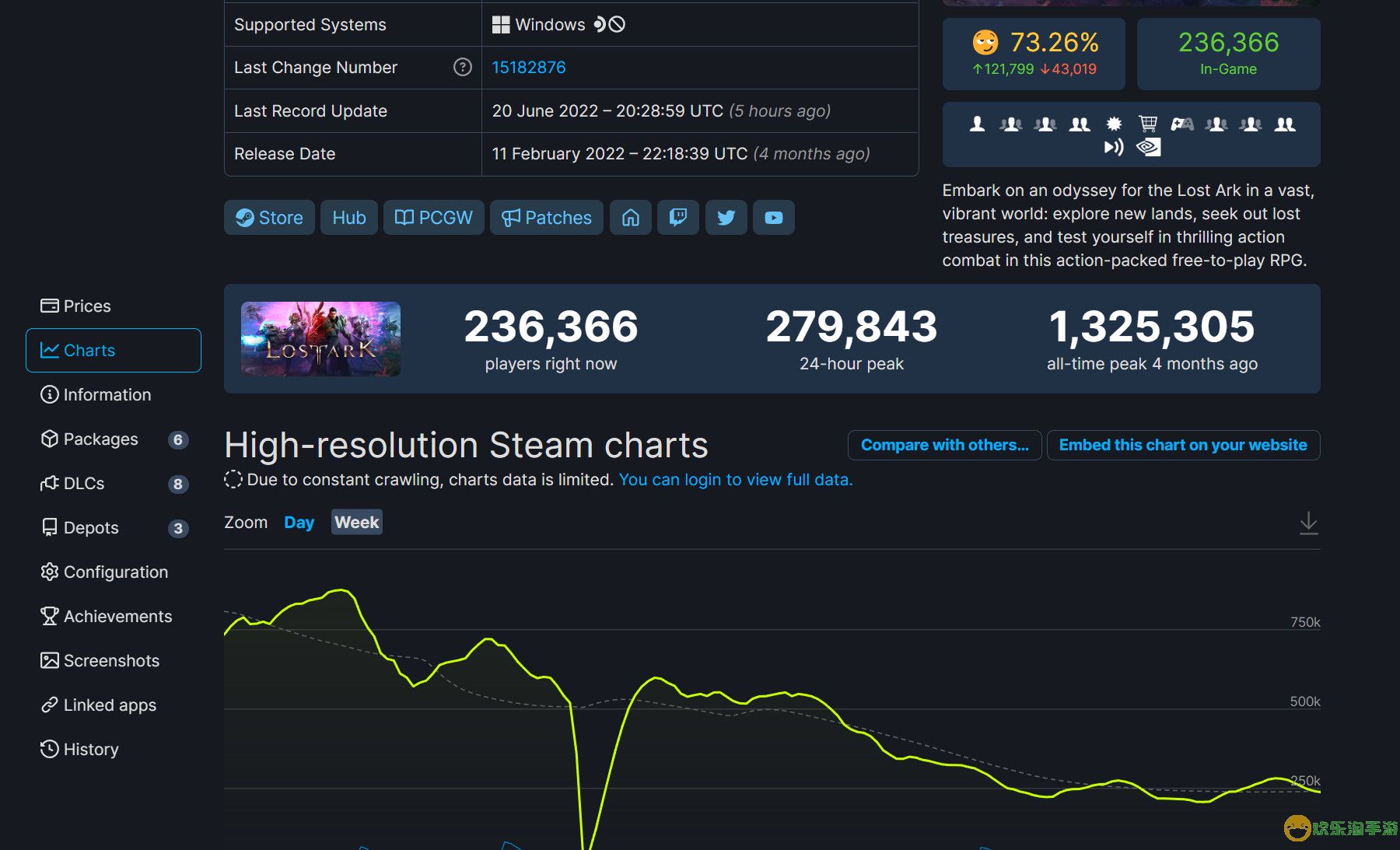Image resolution: width=1400 pixels, height=850 pixels.
Task: Click the 73.26% rating value
Action: 1054,42
